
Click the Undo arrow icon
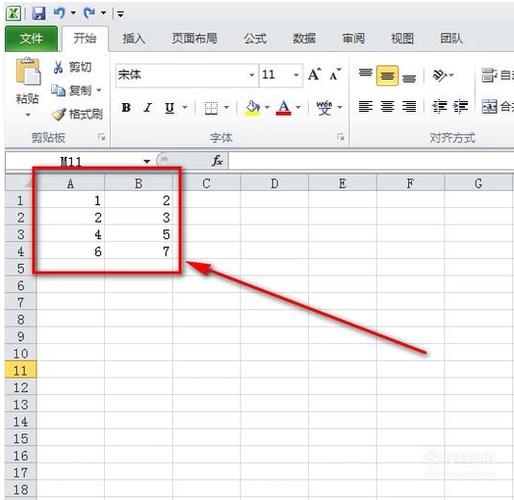(x=60, y=13)
